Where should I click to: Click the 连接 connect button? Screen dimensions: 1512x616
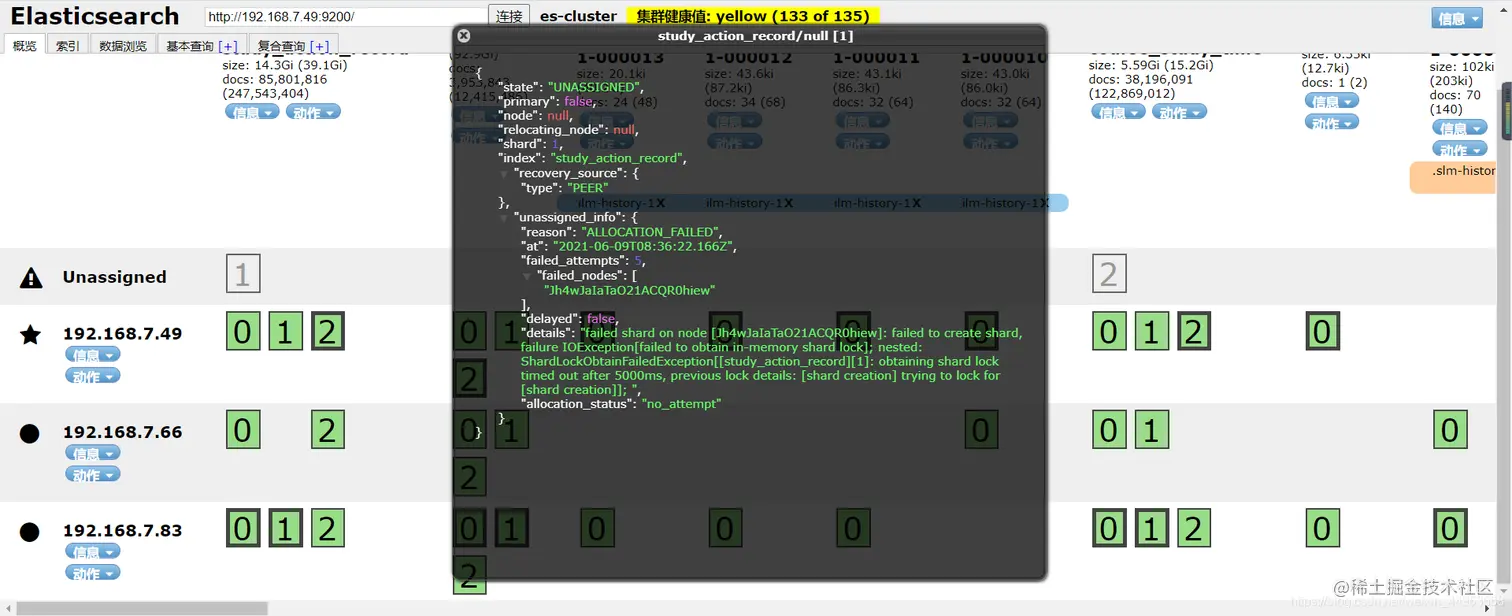pyautogui.click(x=509, y=17)
